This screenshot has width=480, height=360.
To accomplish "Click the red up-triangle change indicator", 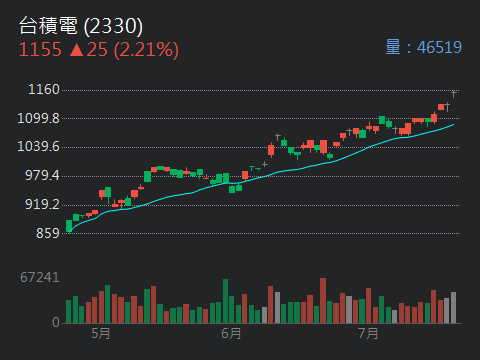I will (x=76, y=50).
